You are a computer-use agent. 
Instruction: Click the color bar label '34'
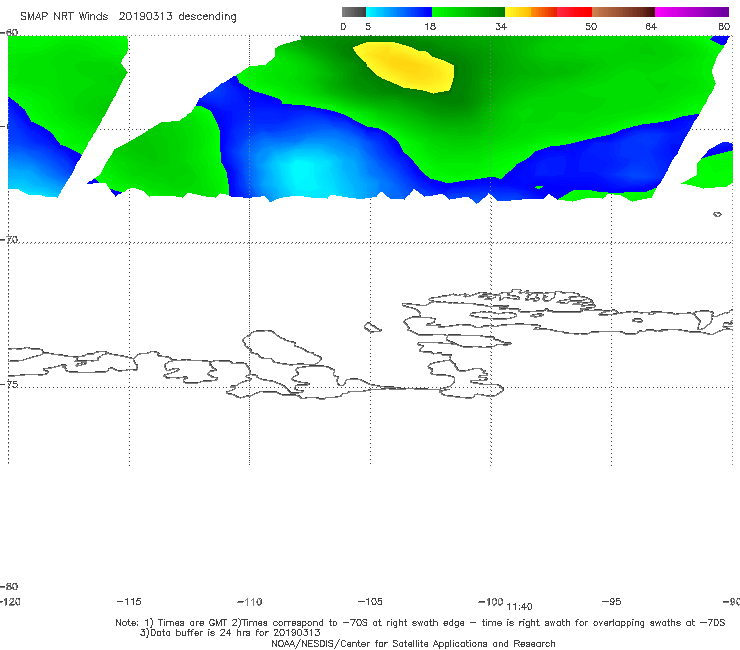(x=501, y=27)
